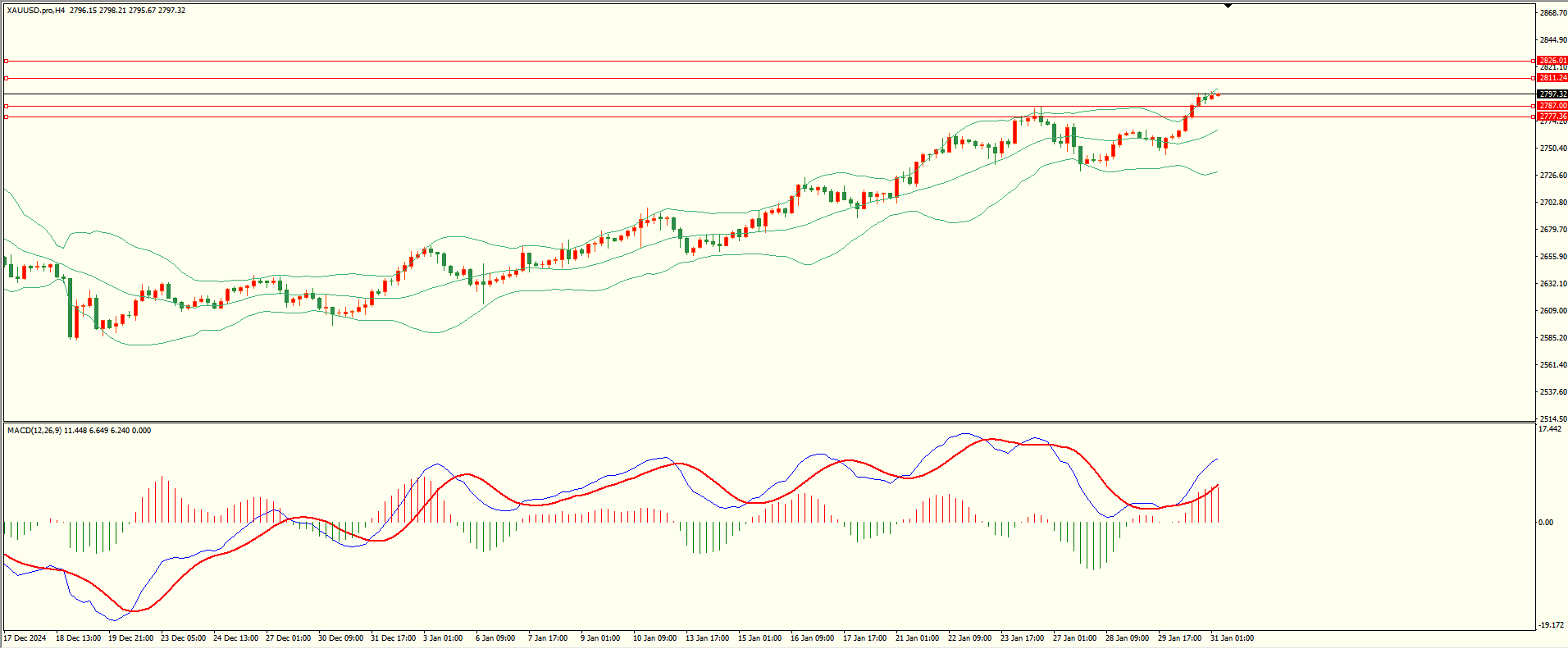The height and width of the screenshot is (649, 1568).
Task: Click the 31 Jan 01:00 time label
Action: pyautogui.click(x=1233, y=638)
